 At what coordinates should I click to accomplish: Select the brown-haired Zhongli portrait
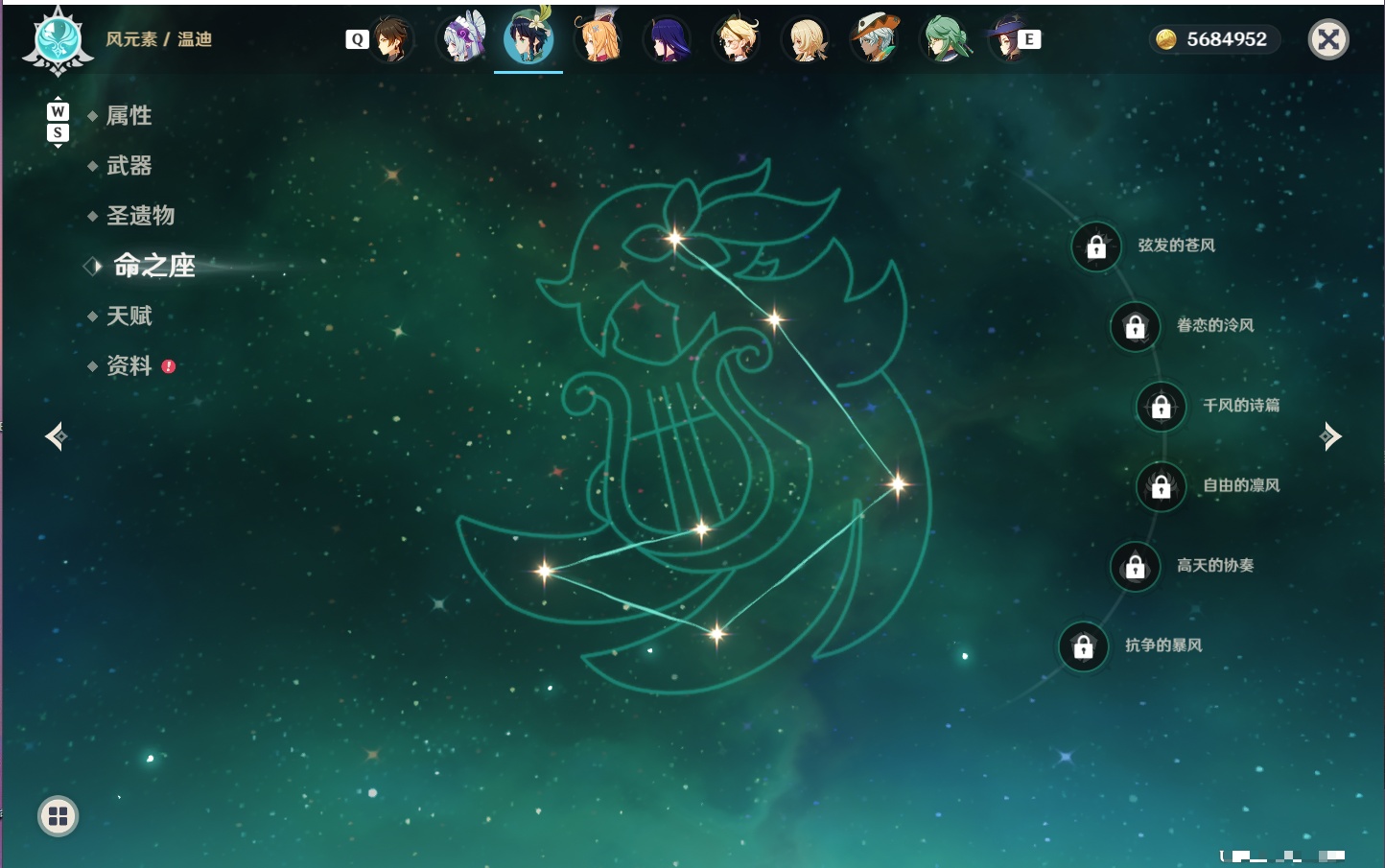click(x=391, y=39)
